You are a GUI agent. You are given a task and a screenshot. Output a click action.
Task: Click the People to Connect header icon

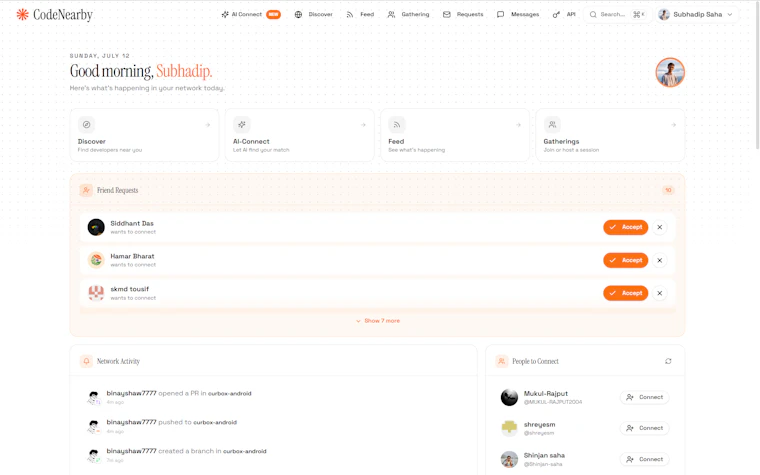tap(502, 361)
